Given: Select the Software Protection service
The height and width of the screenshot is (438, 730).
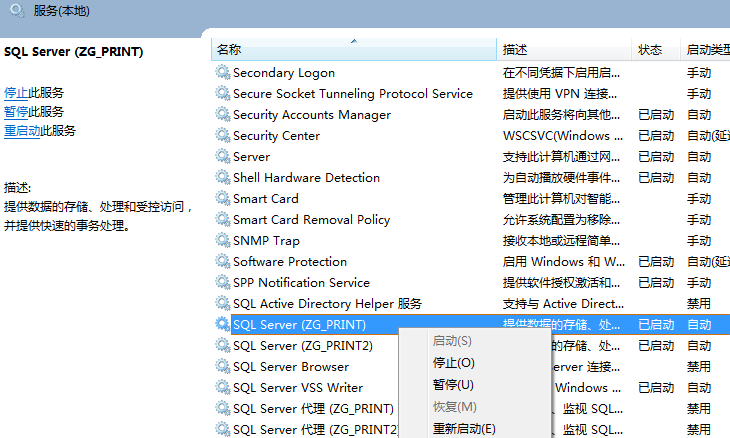Looking at the screenshot, I should (290, 262).
